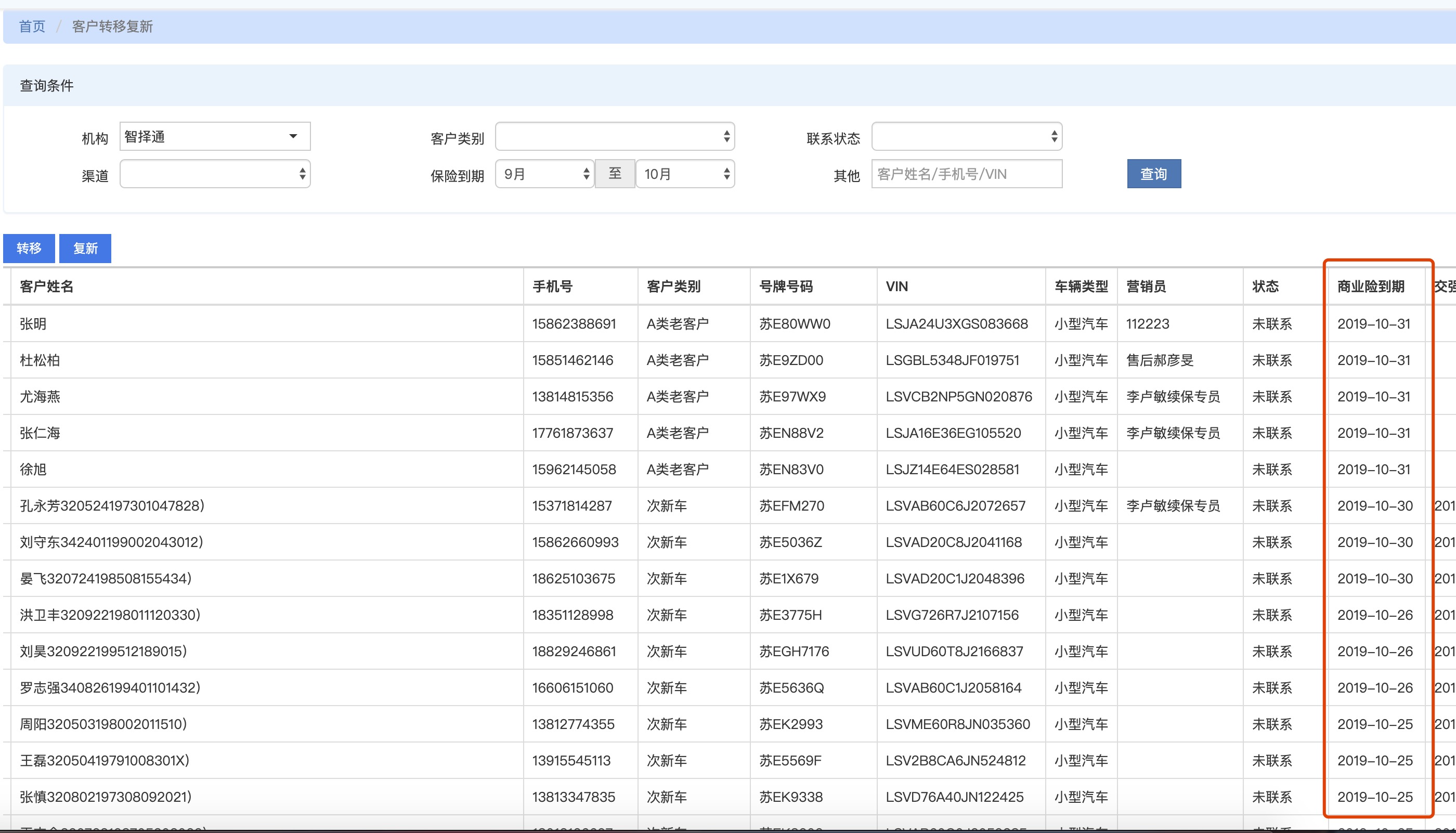This screenshot has width=1456, height=833.
Task: Open the 联系状态 dropdown
Action: 966,136
